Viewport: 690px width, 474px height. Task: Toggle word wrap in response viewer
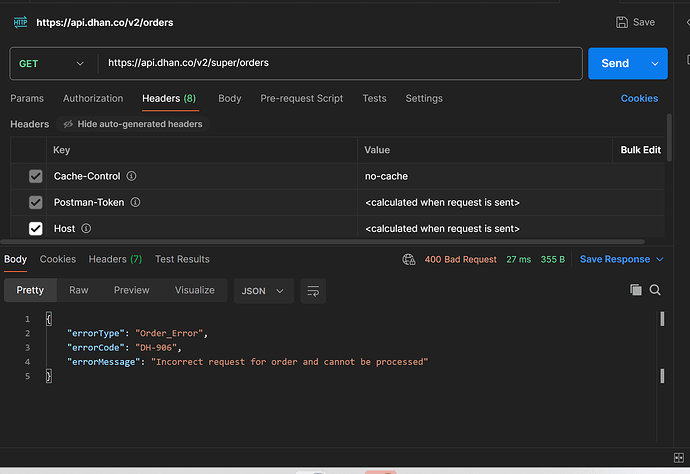pyautogui.click(x=313, y=291)
